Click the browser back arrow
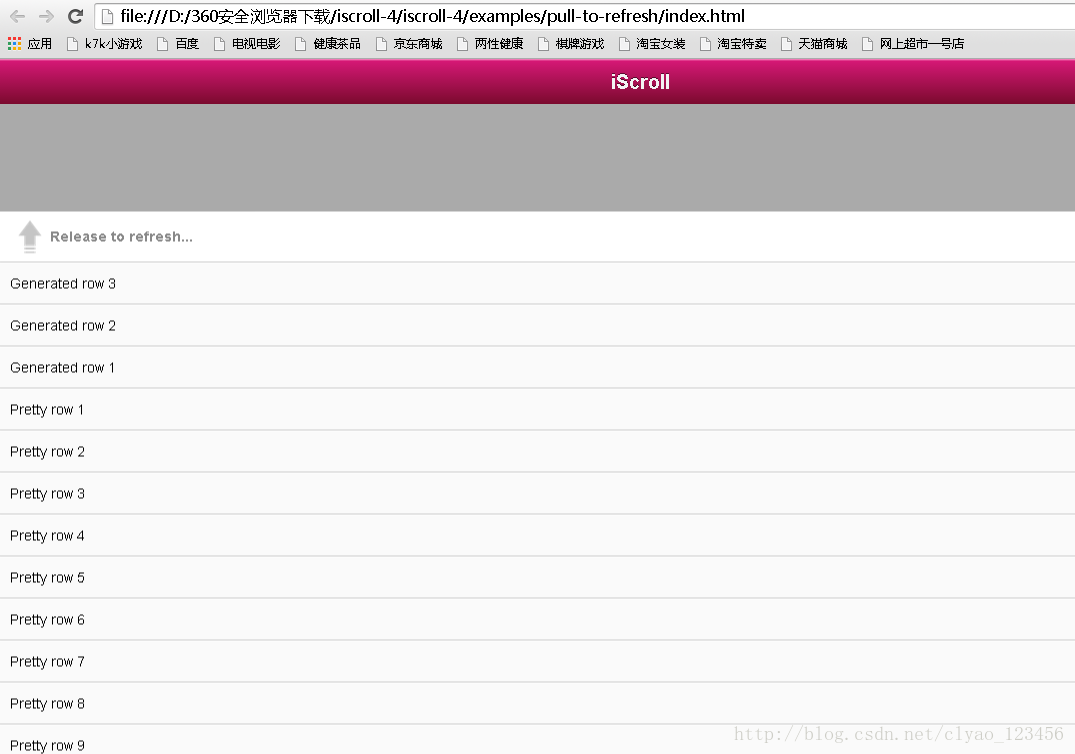The width and height of the screenshot is (1075, 754). 17,16
